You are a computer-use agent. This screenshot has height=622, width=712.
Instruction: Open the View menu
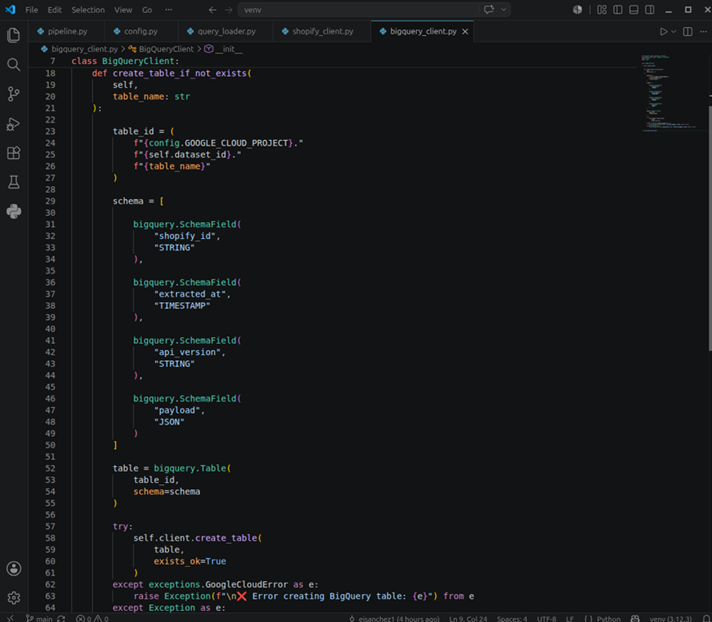tap(123, 10)
